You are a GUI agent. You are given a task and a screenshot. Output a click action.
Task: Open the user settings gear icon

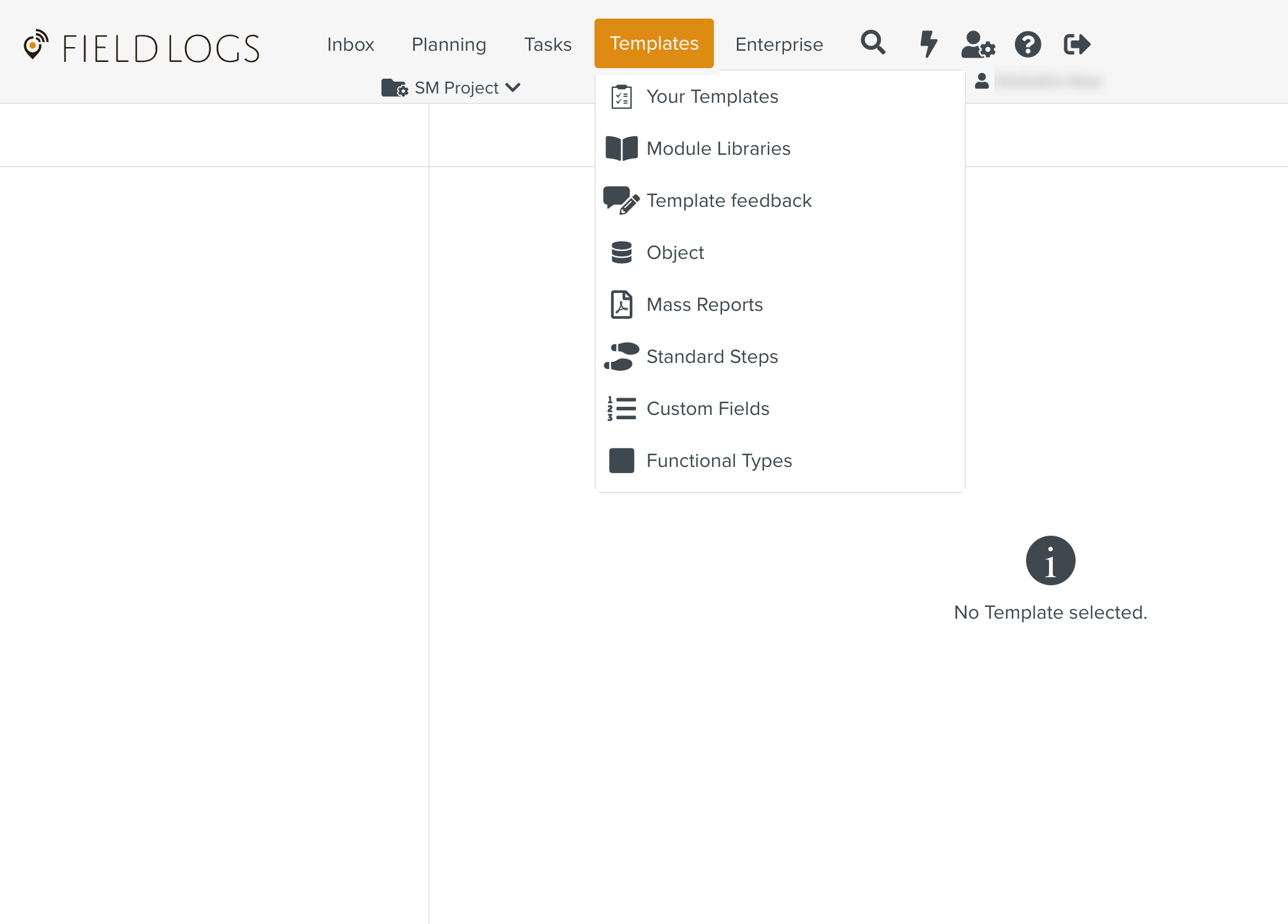coord(978,44)
